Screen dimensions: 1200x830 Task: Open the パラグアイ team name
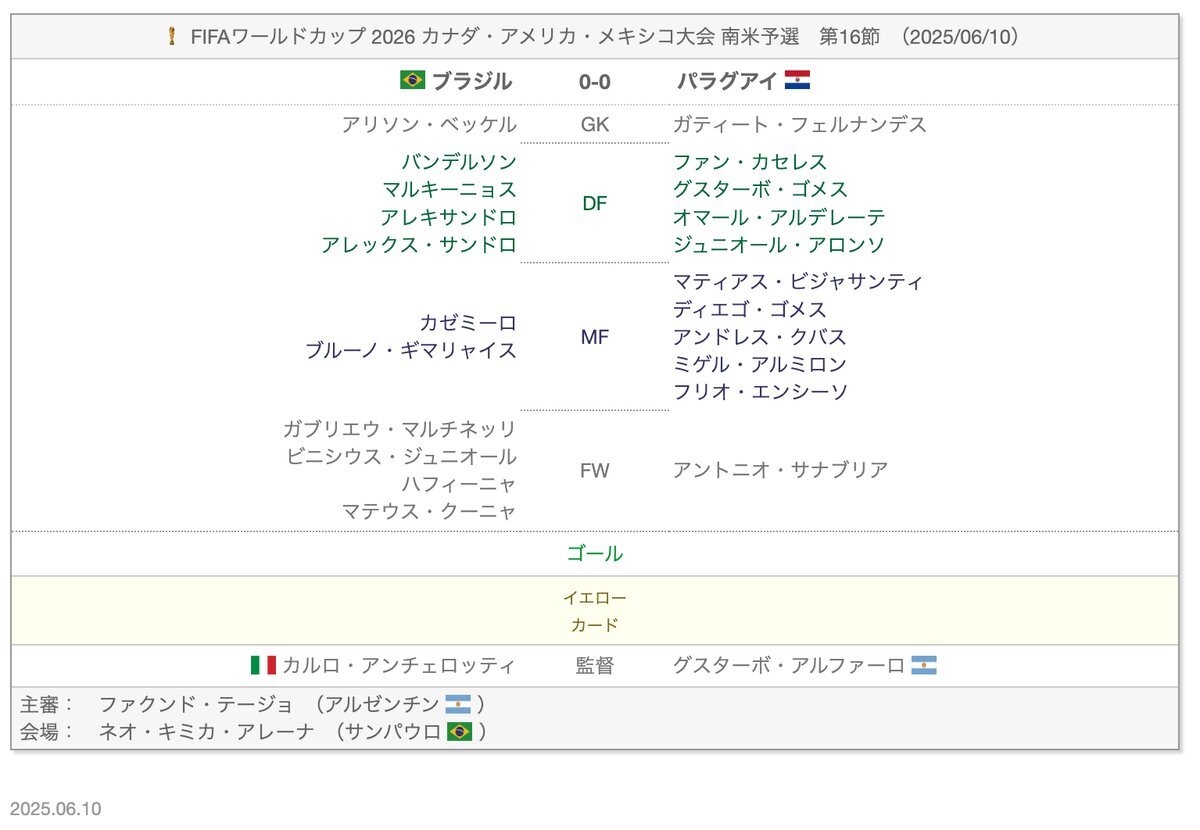coord(727,81)
